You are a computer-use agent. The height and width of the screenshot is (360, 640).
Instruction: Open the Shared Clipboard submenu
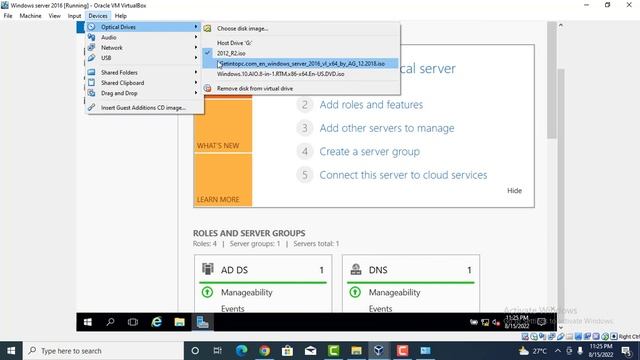click(x=144, y=82)
